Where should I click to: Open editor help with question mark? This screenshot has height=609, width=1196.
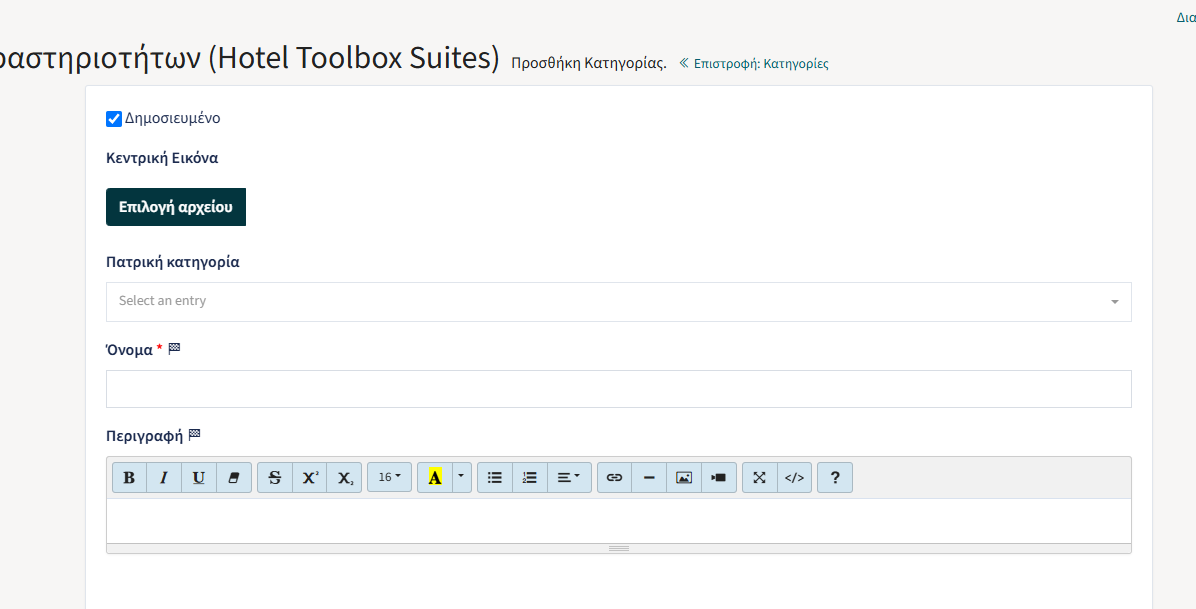pyautogui.click(x=835, y=478)
